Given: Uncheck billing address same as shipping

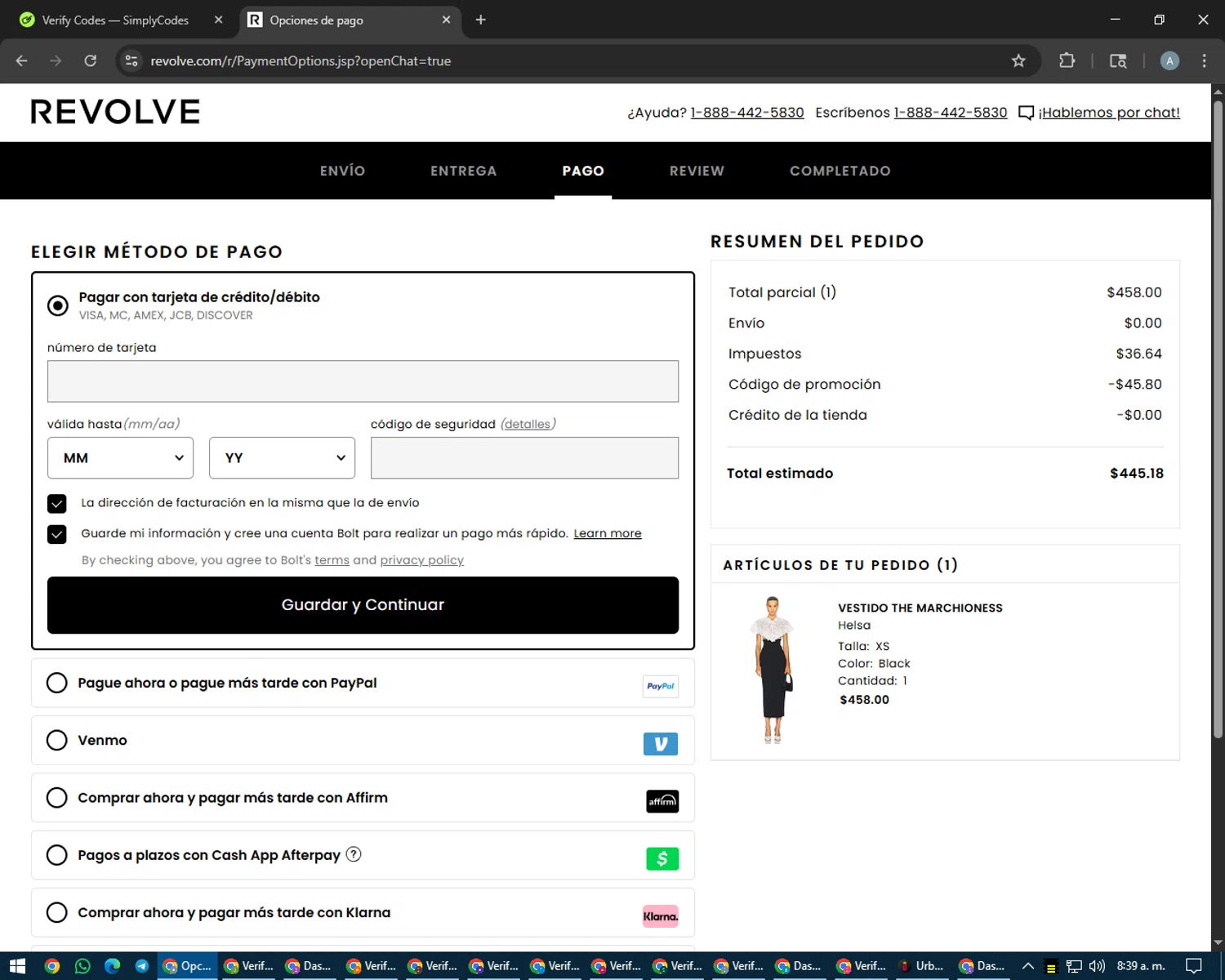Looking at the screenshot, I should point(57,503).
